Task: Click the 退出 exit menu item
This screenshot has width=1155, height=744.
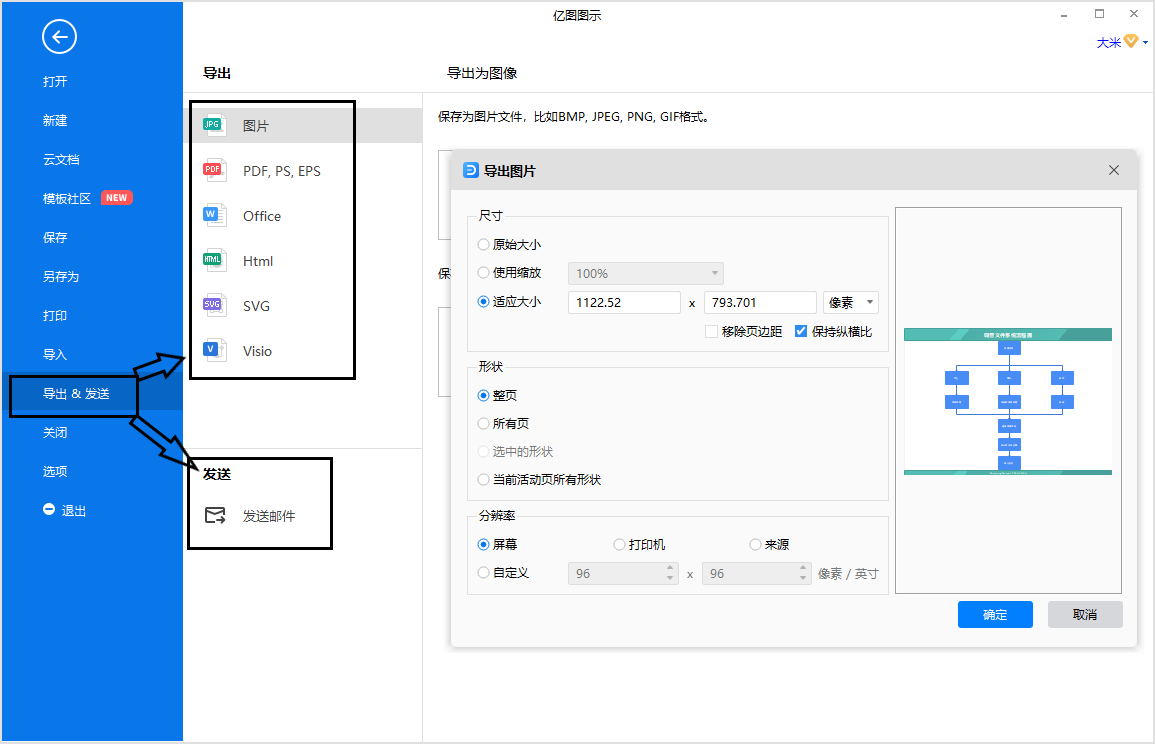Action: point(74,510)
